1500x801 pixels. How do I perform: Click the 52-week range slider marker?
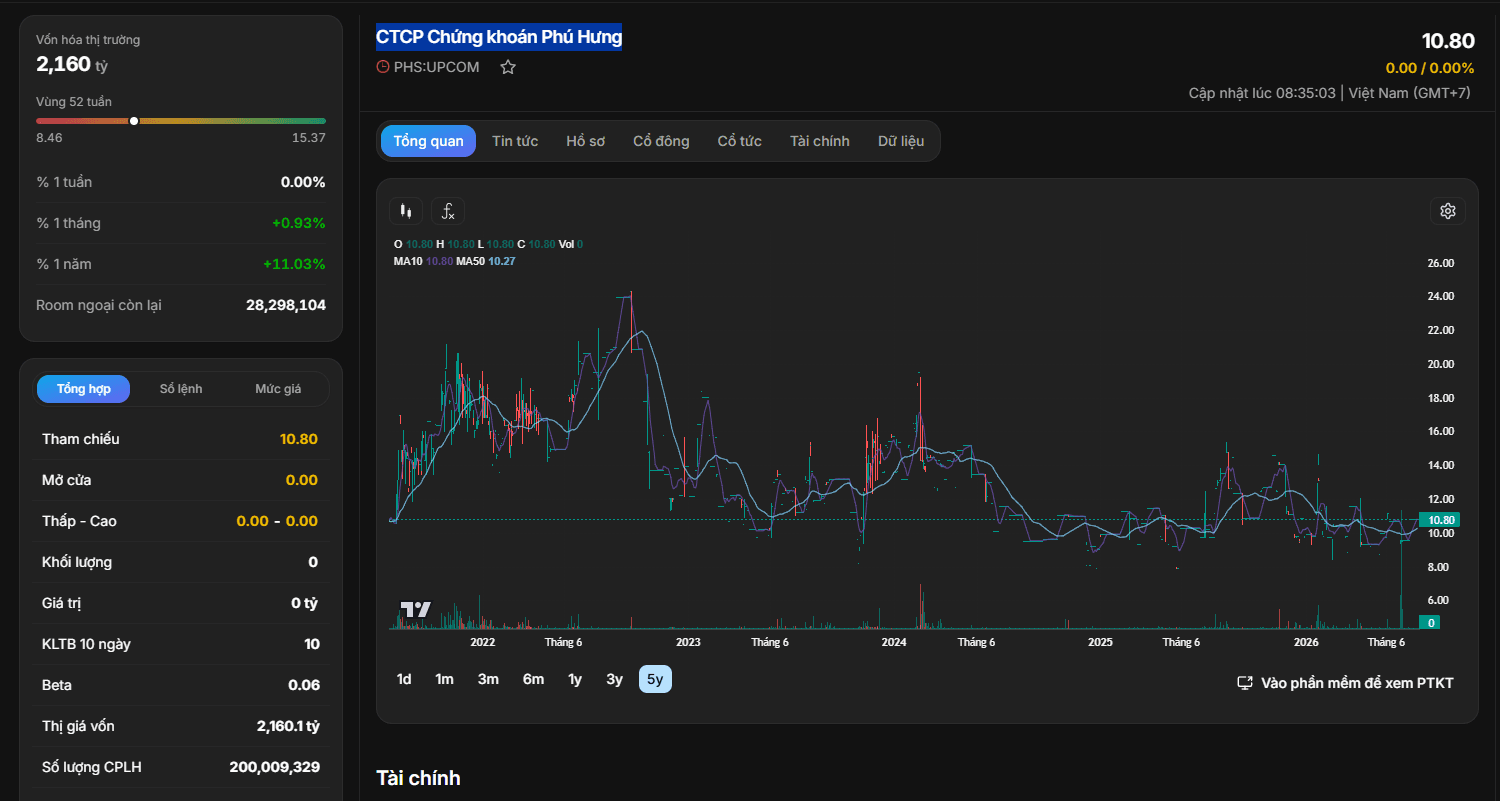tap(134, 121)
